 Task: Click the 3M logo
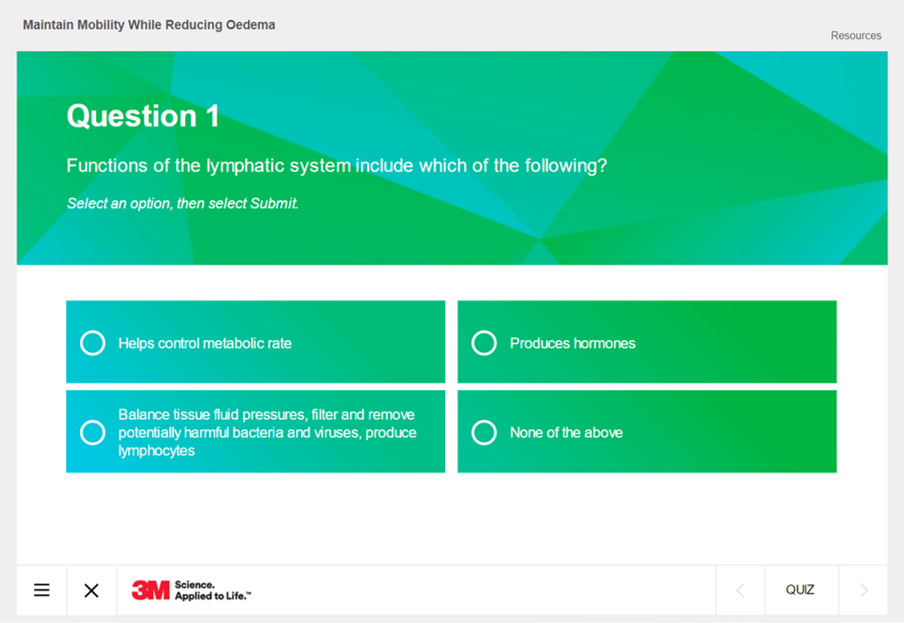pos(150,590)
